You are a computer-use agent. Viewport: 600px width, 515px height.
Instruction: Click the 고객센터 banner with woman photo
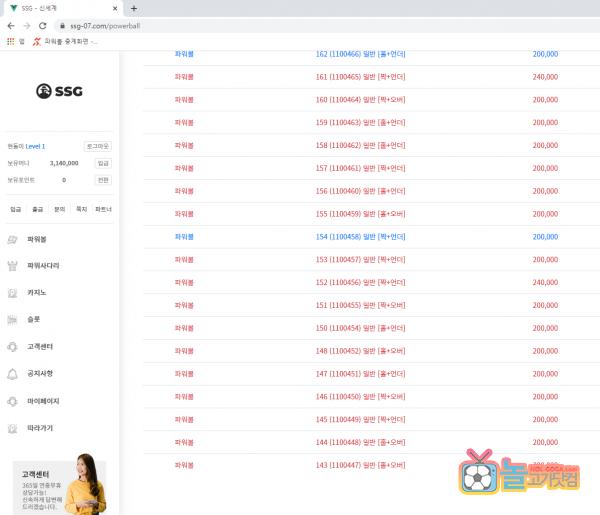(x=59, y=487)
